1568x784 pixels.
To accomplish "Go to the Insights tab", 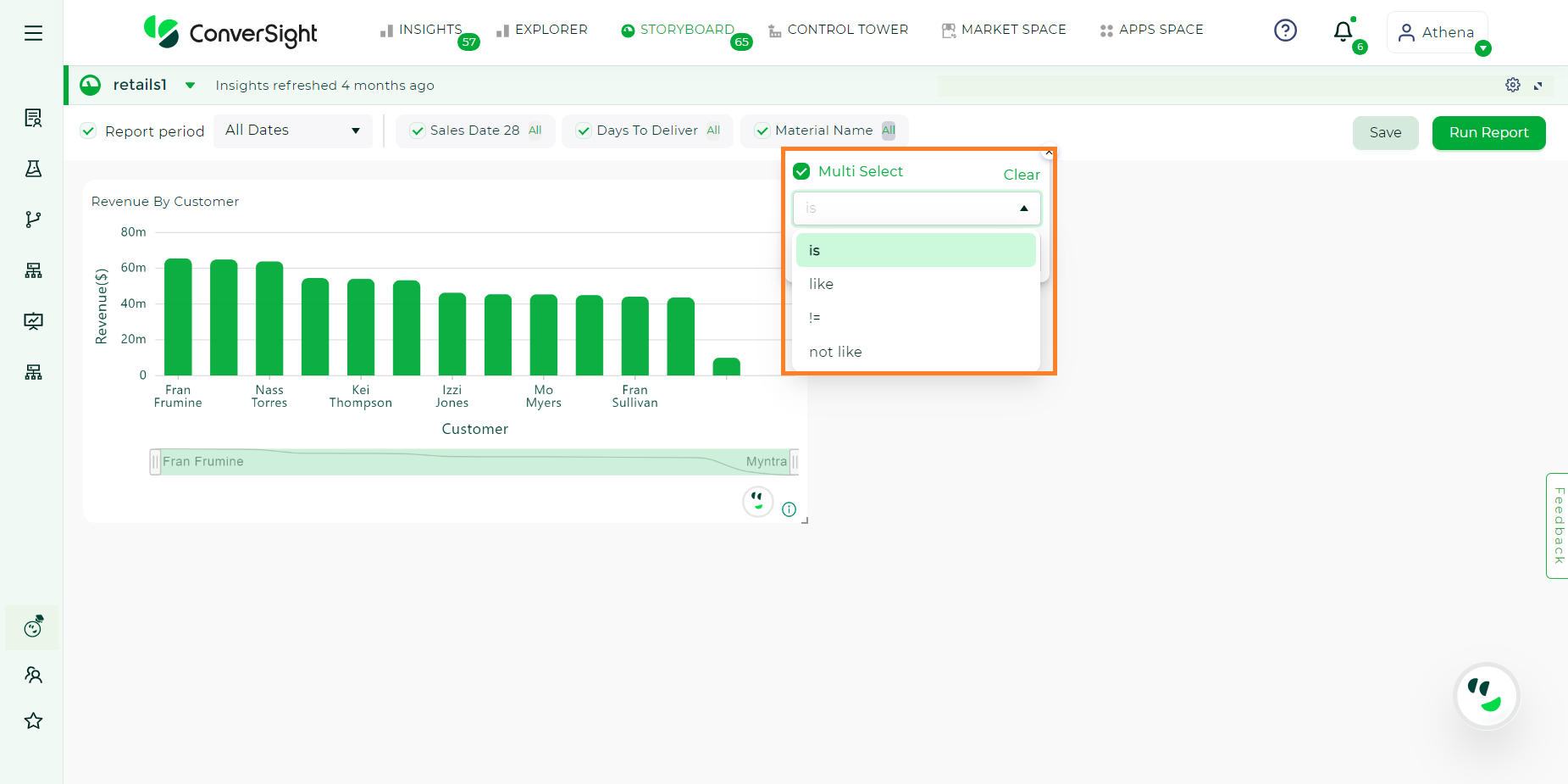I will tap(422, 30).
